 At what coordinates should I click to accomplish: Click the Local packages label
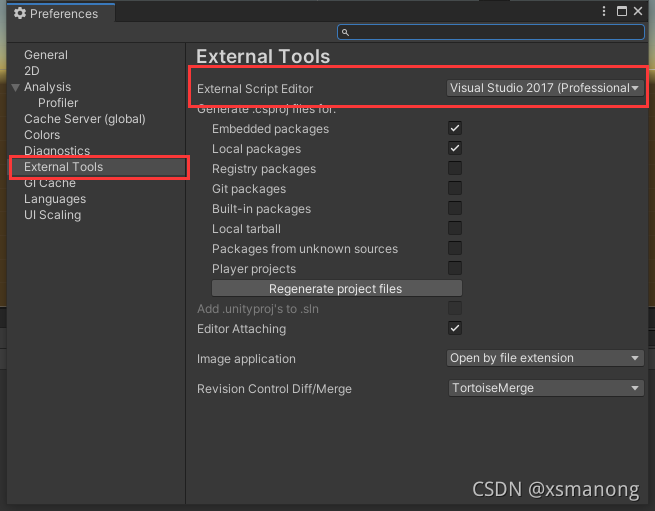coord(256,149)
